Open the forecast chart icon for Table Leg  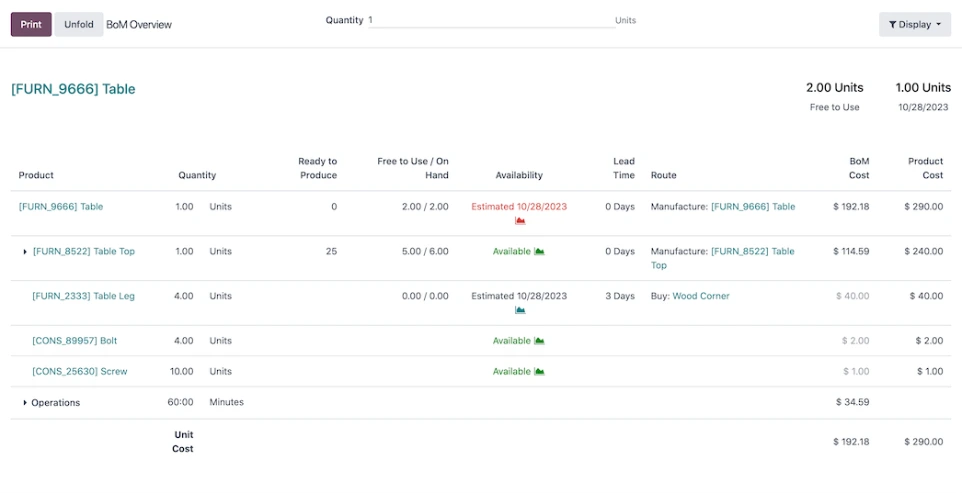[x=520, y=310]
